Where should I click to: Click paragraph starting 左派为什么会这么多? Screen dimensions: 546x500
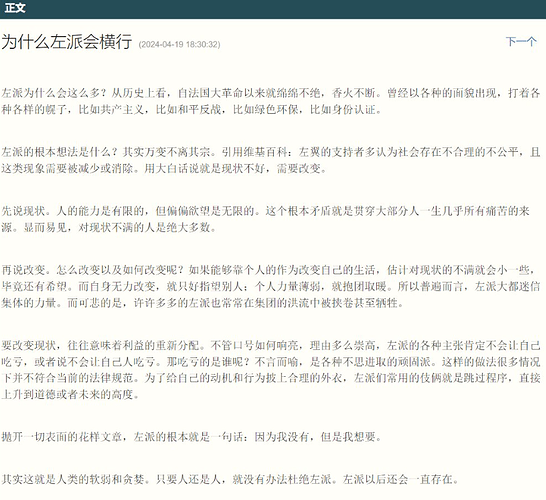271,101
